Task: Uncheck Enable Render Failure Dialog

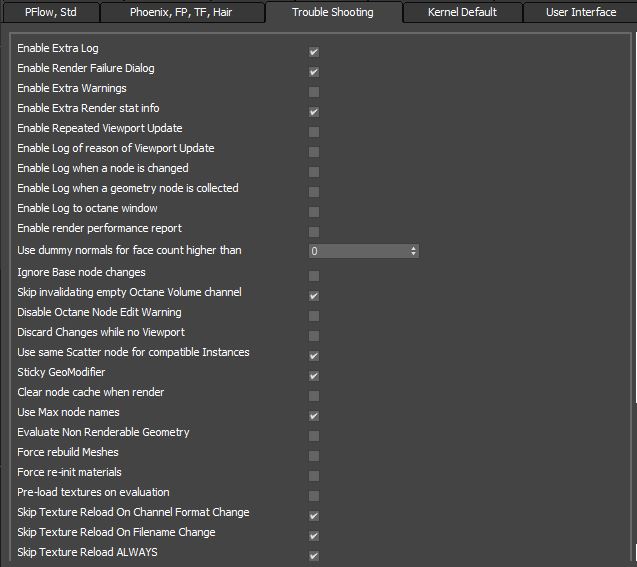Action: (x=314, y=71)
